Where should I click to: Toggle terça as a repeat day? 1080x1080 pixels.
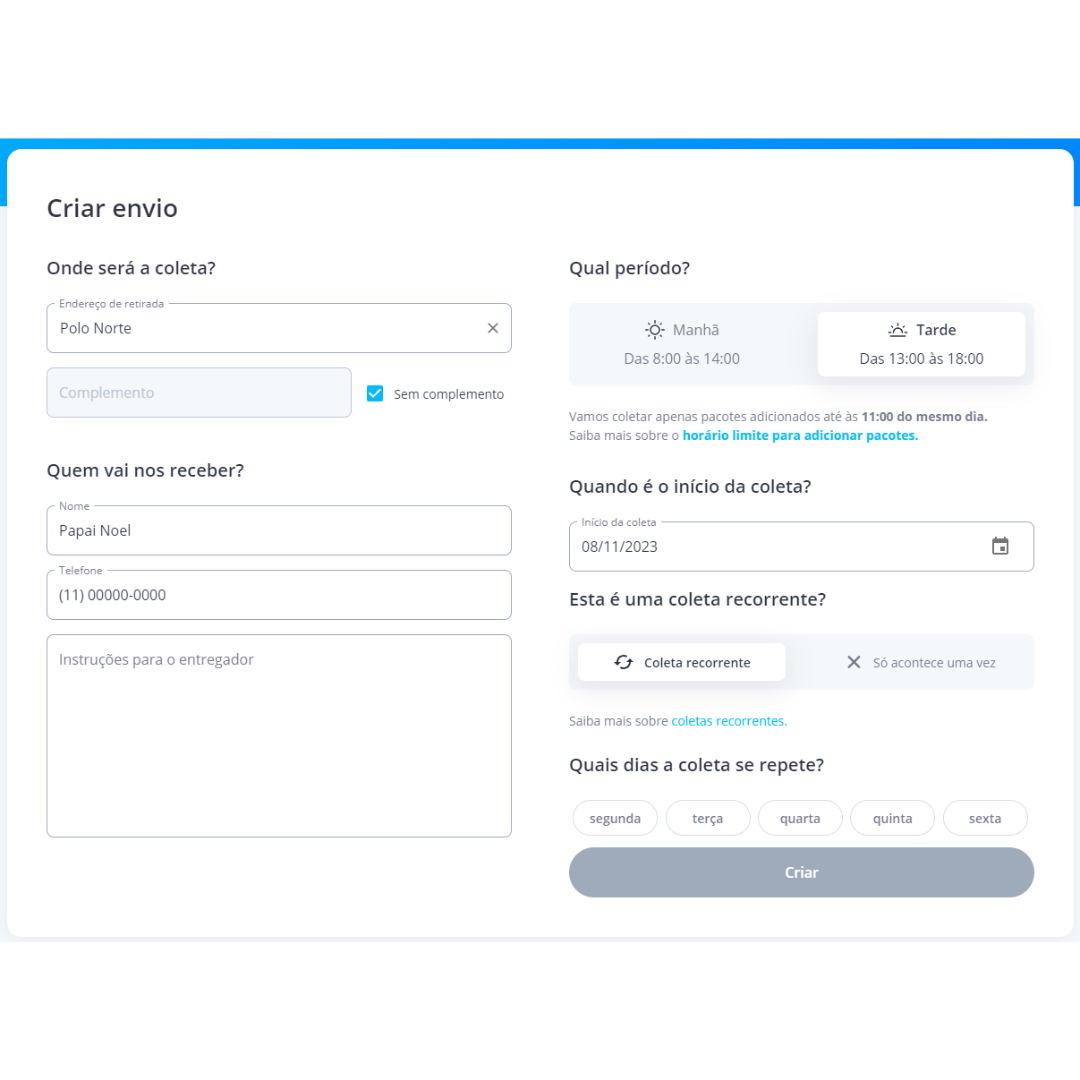[707, 818]
